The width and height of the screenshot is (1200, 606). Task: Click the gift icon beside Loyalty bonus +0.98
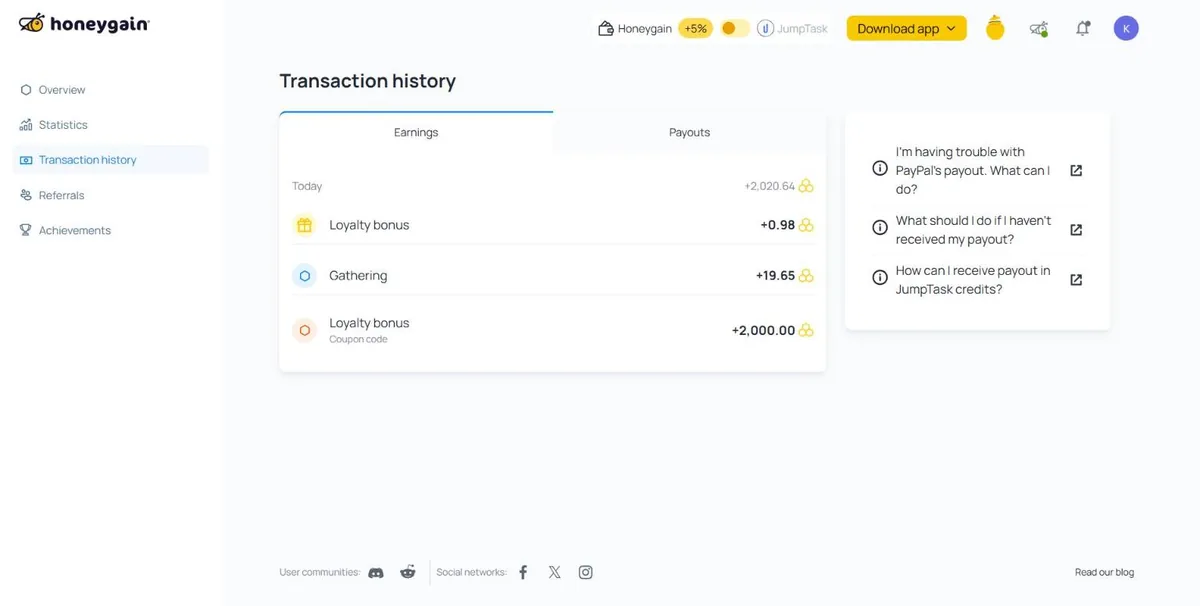pos(305,225)
